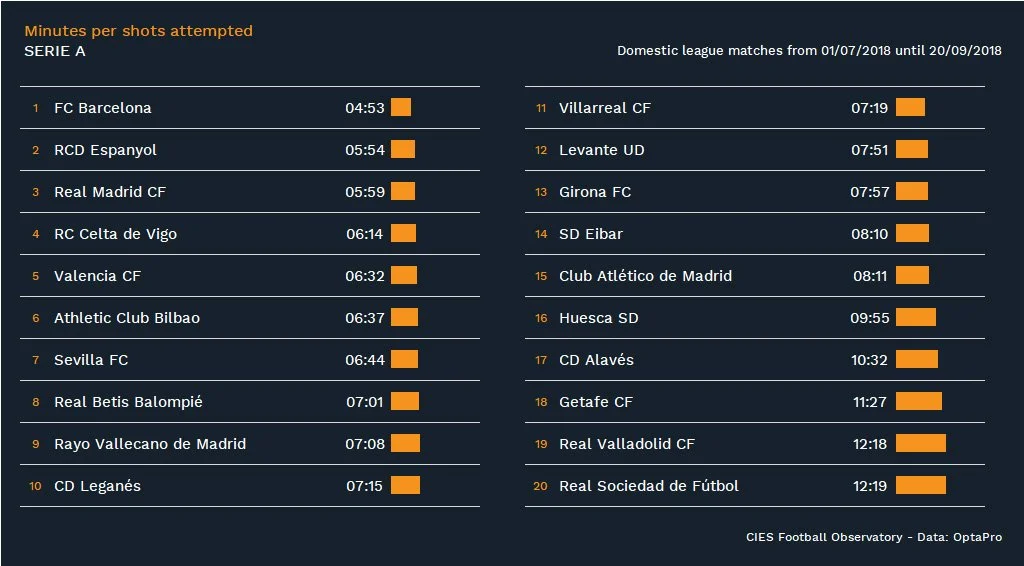Select Athletic Club Bilbao in the list
The image size is (1024, 566).
pyautogui.click(x=127, y=318)
